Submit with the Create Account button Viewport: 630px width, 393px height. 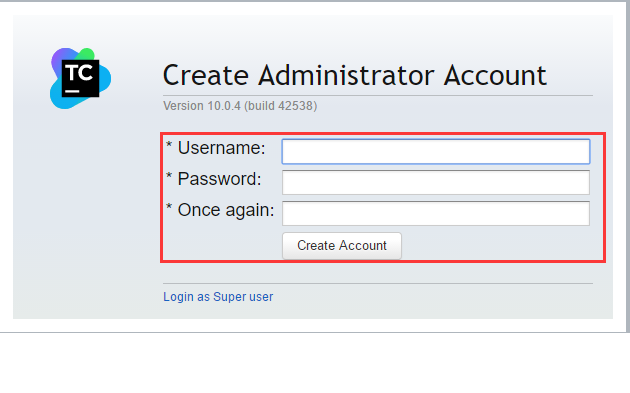click(342, 246)
